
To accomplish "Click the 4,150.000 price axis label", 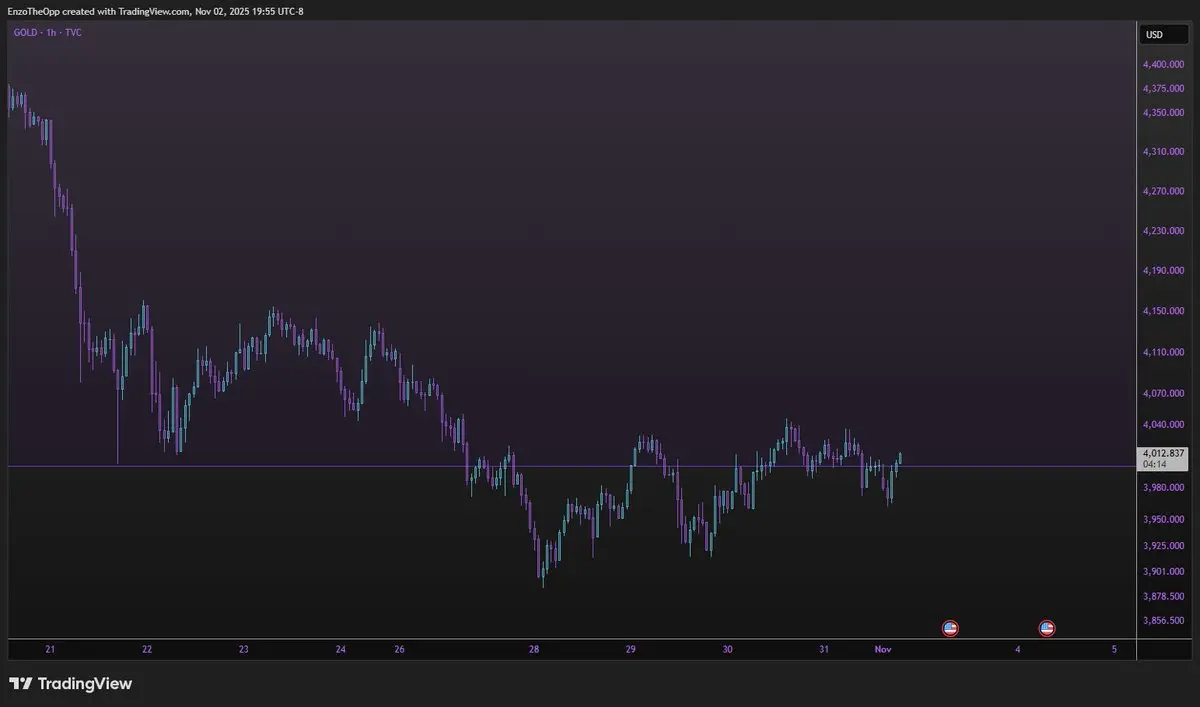I will [1162, 311].
